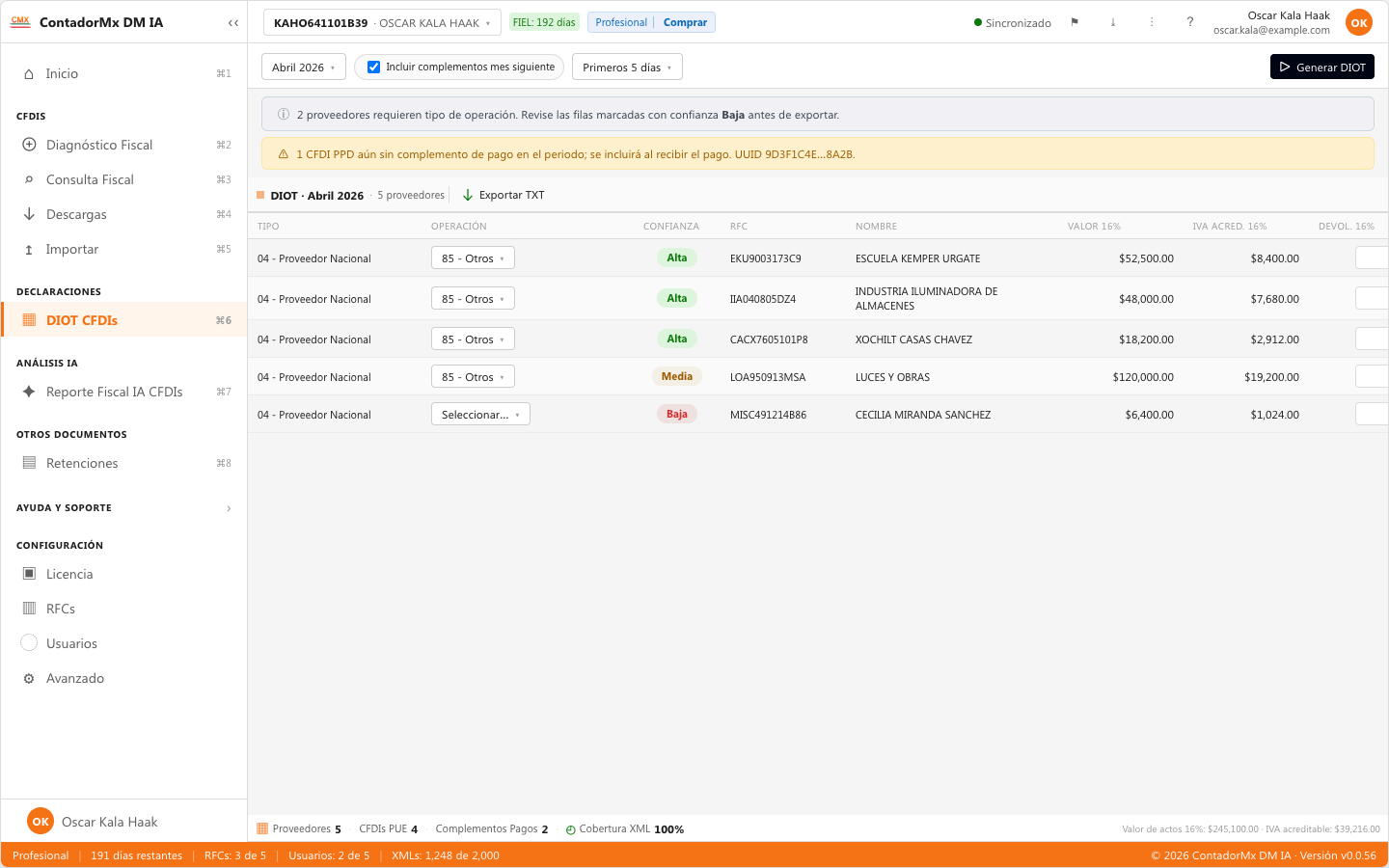Open Retenciones in the sidebar
The width and height of the screenshot is (1389, 868).
pos(123,463)
